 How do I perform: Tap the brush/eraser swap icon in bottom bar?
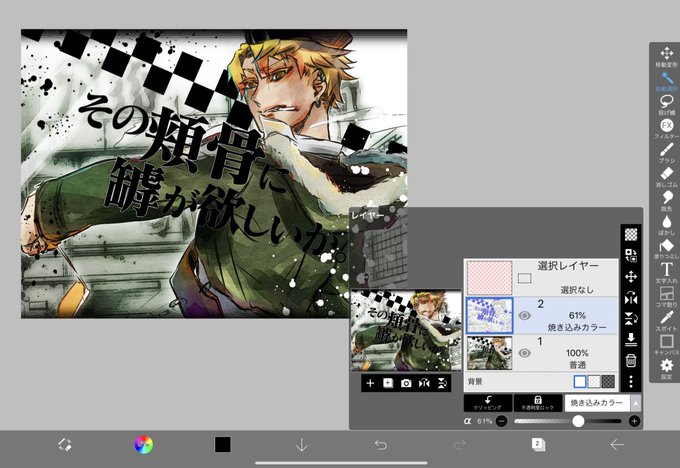point(65,445)
